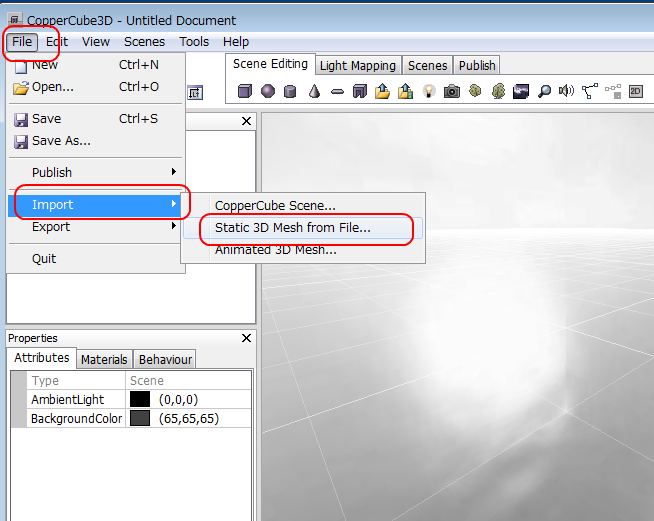Image resolution: width=654 pixels, height=521 pixels.
Task: Open the Help menu
Action: (x=236, y=42)
